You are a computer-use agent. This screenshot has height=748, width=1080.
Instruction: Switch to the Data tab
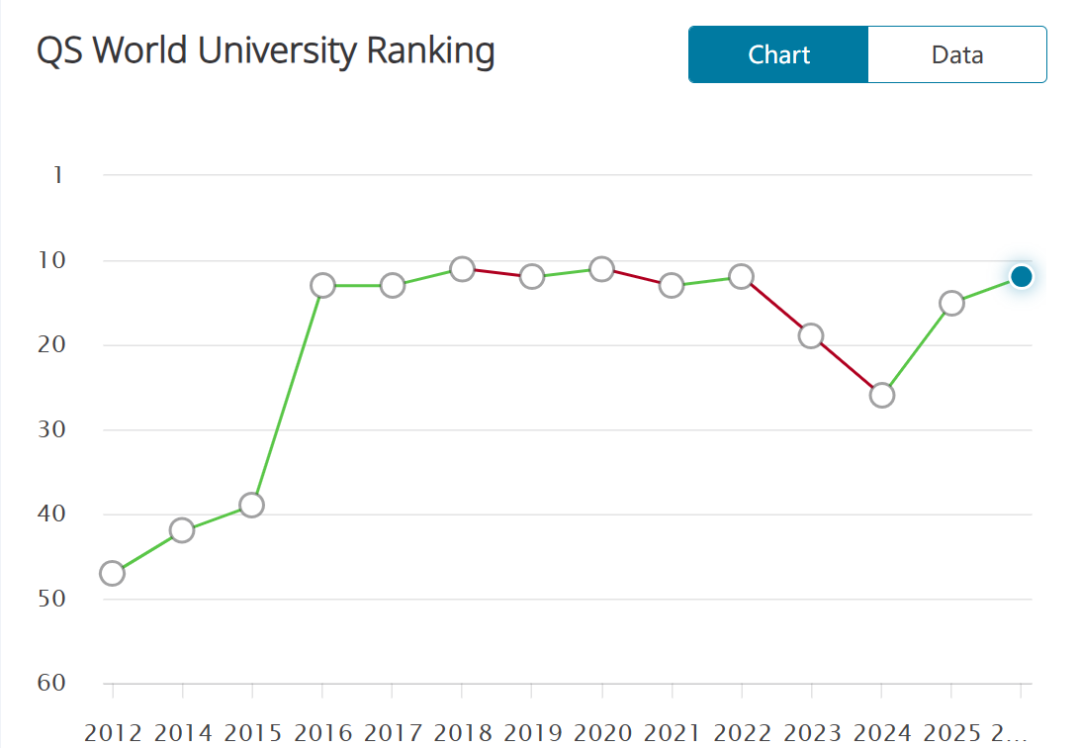956,55
